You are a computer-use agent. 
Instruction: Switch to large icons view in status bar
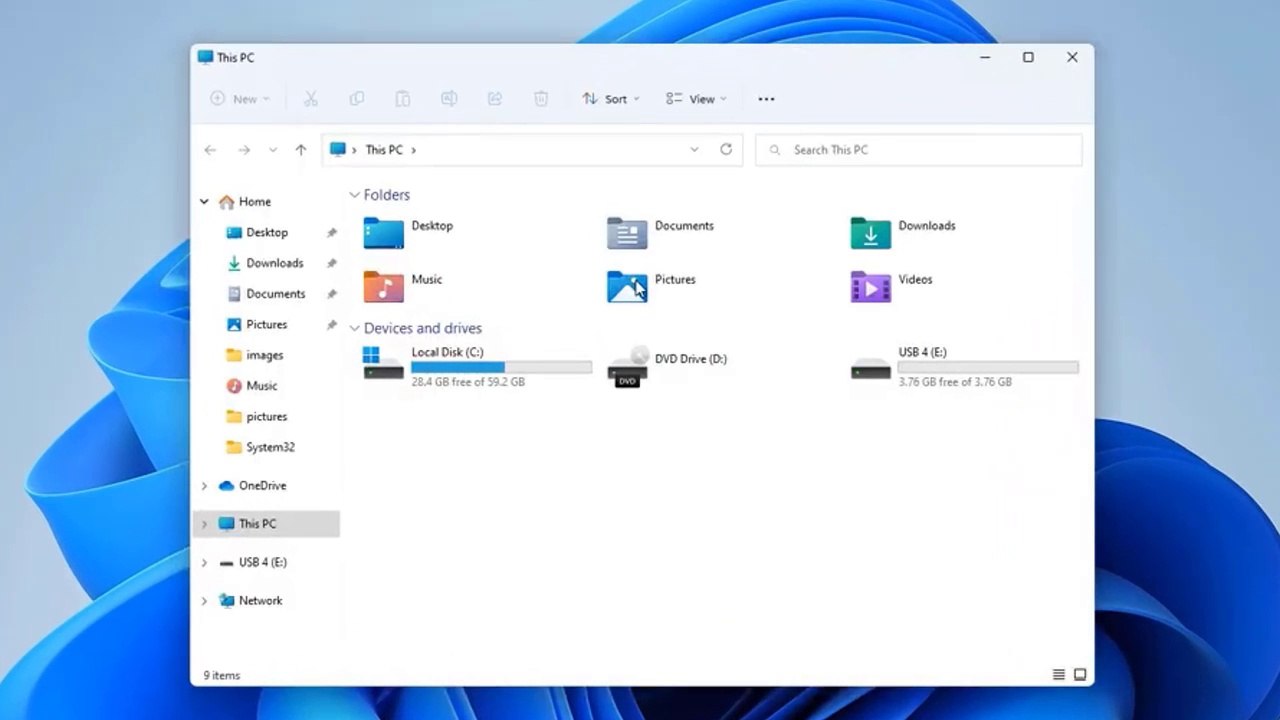(1080, 675)
